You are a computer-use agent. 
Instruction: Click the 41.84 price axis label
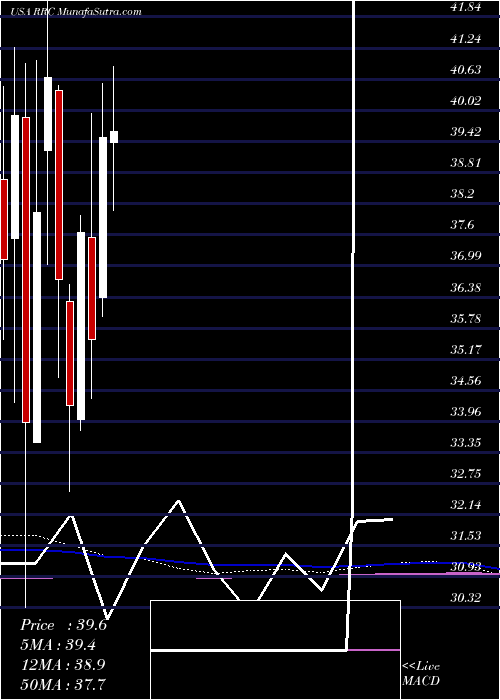coord(466,7)
